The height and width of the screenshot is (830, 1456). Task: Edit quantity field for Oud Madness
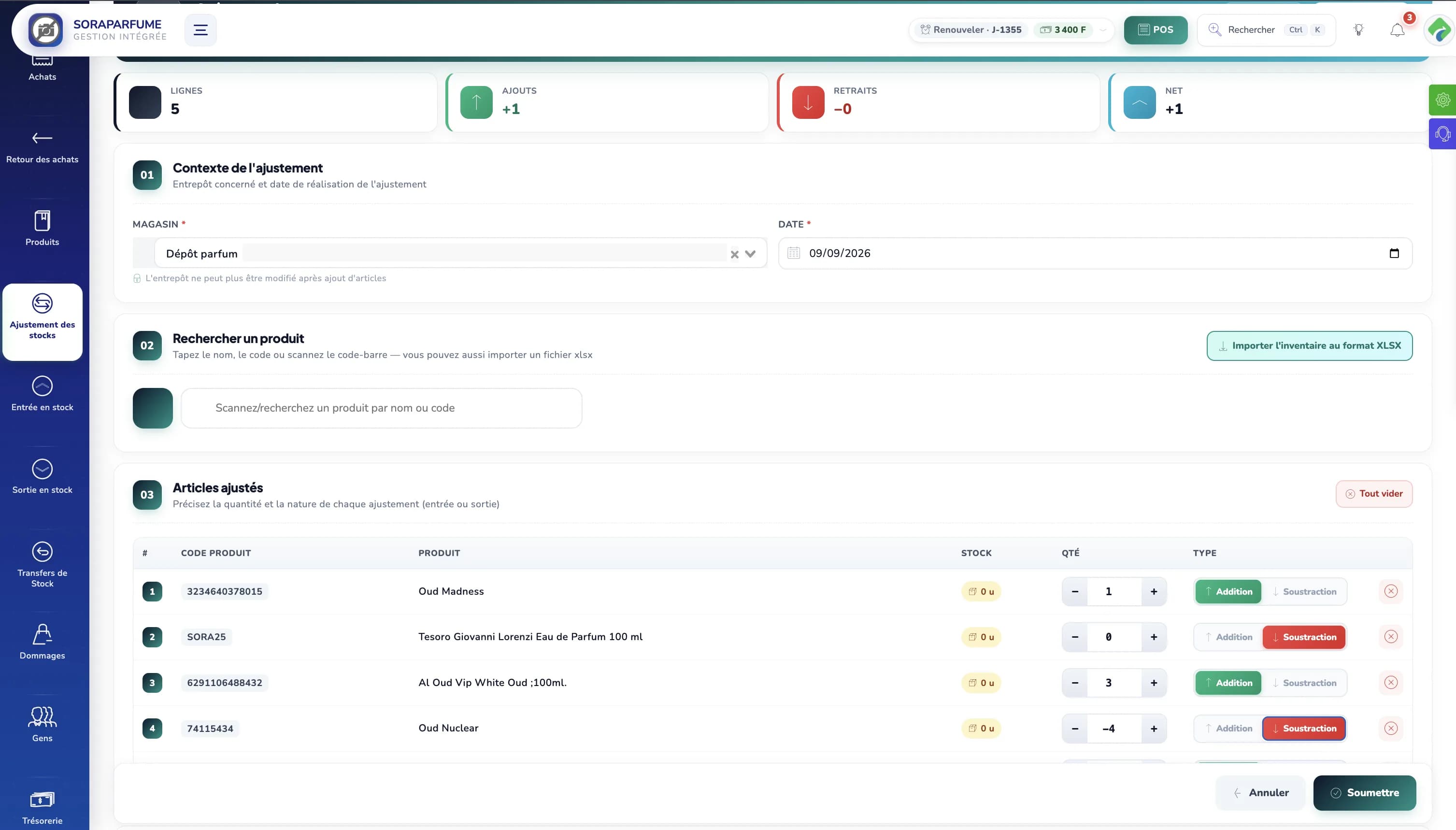1114,592
